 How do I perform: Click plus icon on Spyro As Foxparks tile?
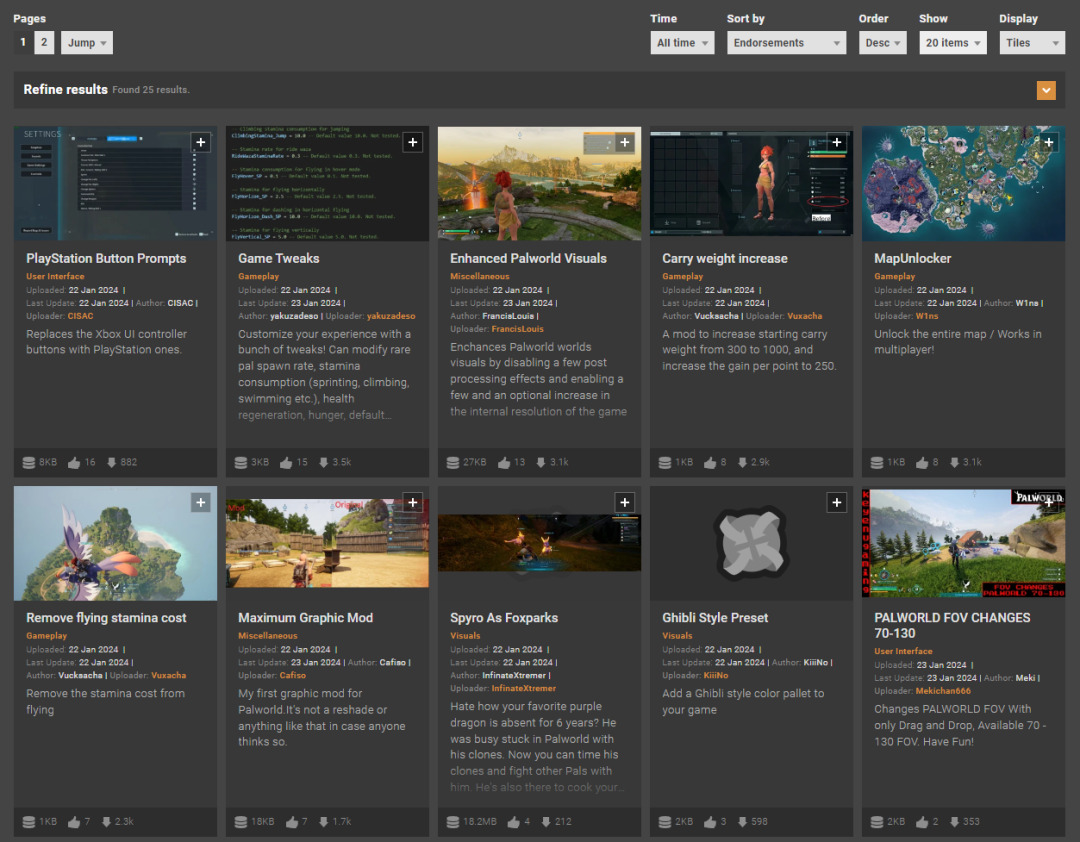624,503
